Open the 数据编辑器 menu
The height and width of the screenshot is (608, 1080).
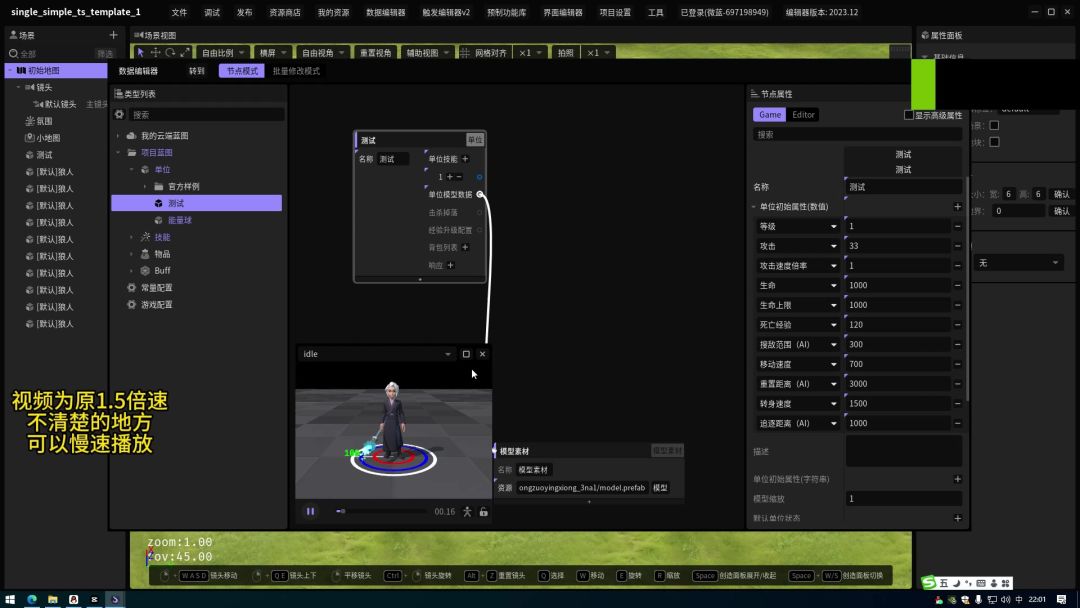coord(385,13)
